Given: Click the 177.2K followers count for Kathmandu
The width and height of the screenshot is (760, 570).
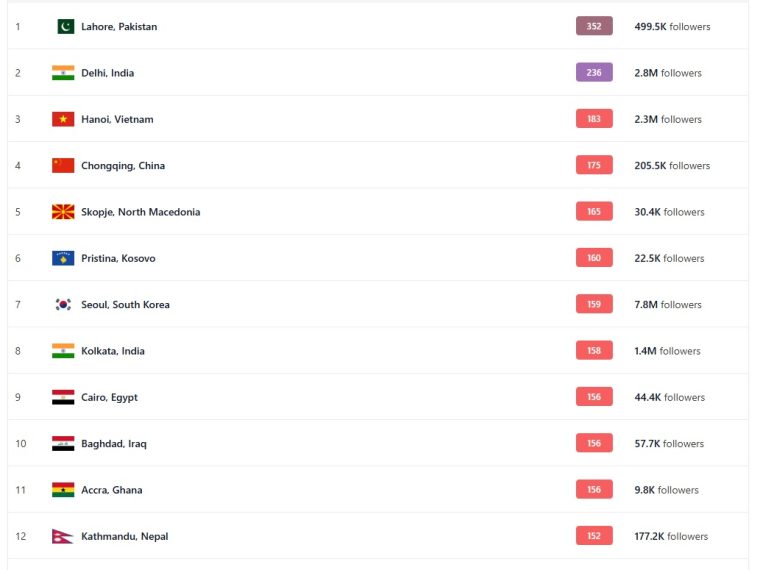Looking at the screenshot, I should click(x=671, y=536).
